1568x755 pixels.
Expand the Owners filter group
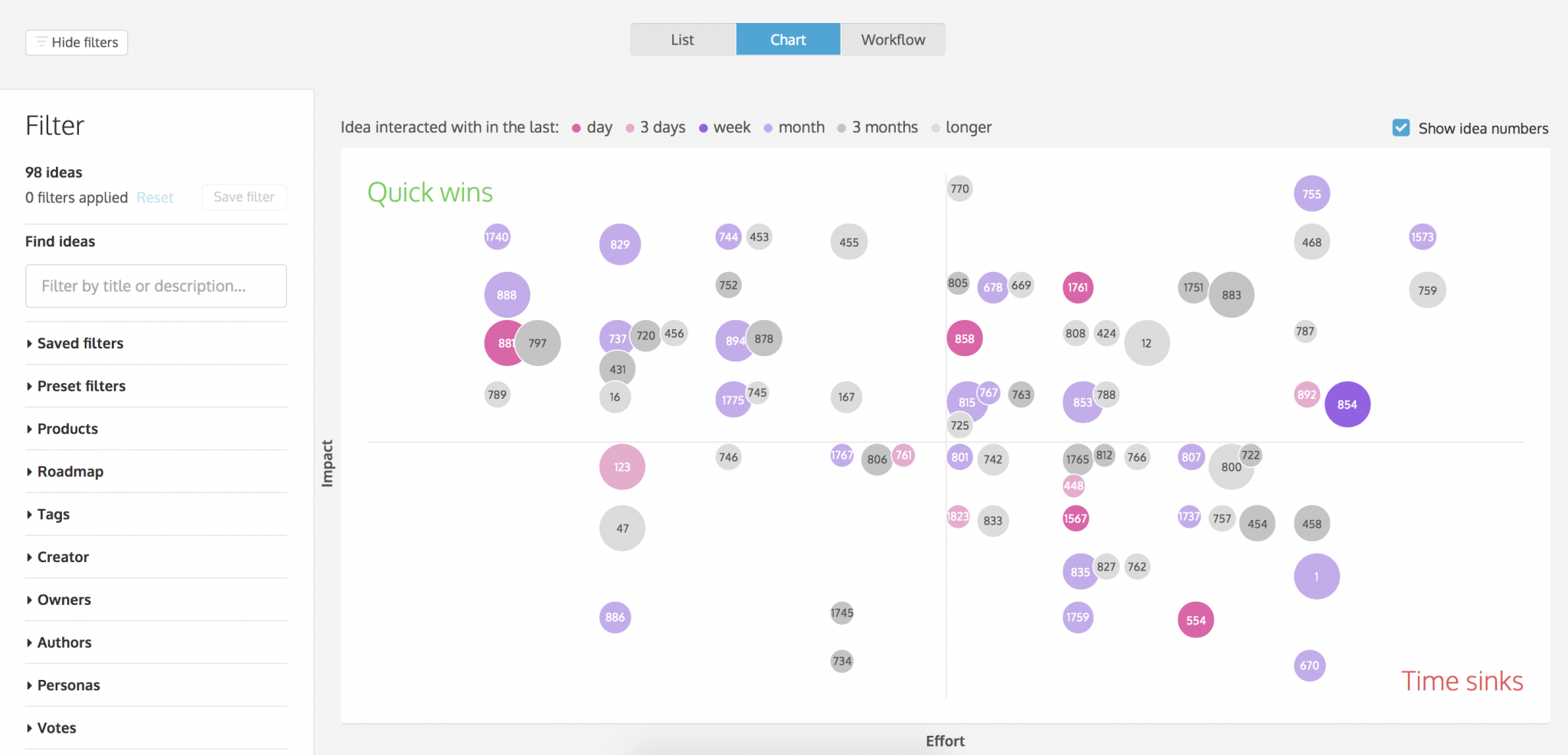coord(64,600)
